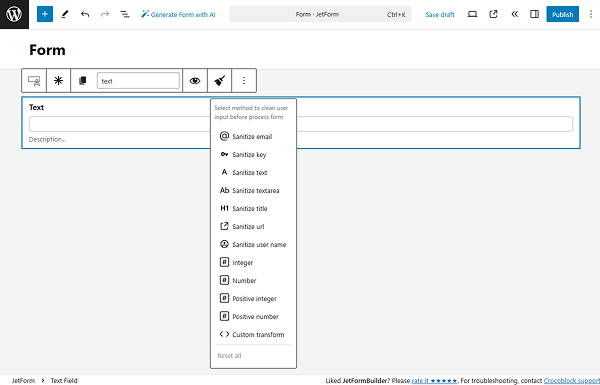The height and width of the screenshot is (385, 600).
Task: Open Document Overview list view
Action: pos(125,14)
